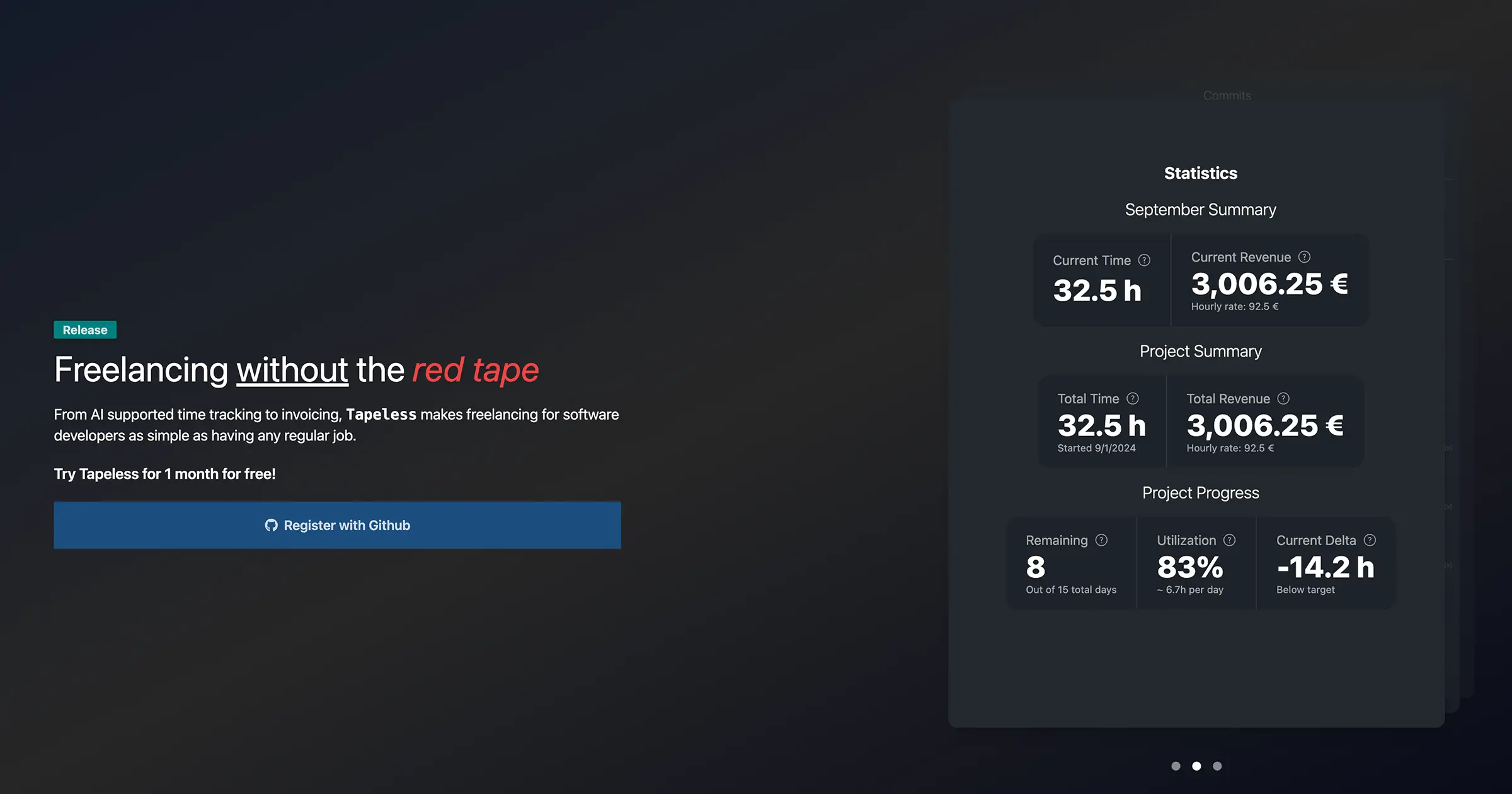Click help icon beside Utilization
Image resolution: width=1512 pixels, height=794 pixels.
[x=1229, y=540]
